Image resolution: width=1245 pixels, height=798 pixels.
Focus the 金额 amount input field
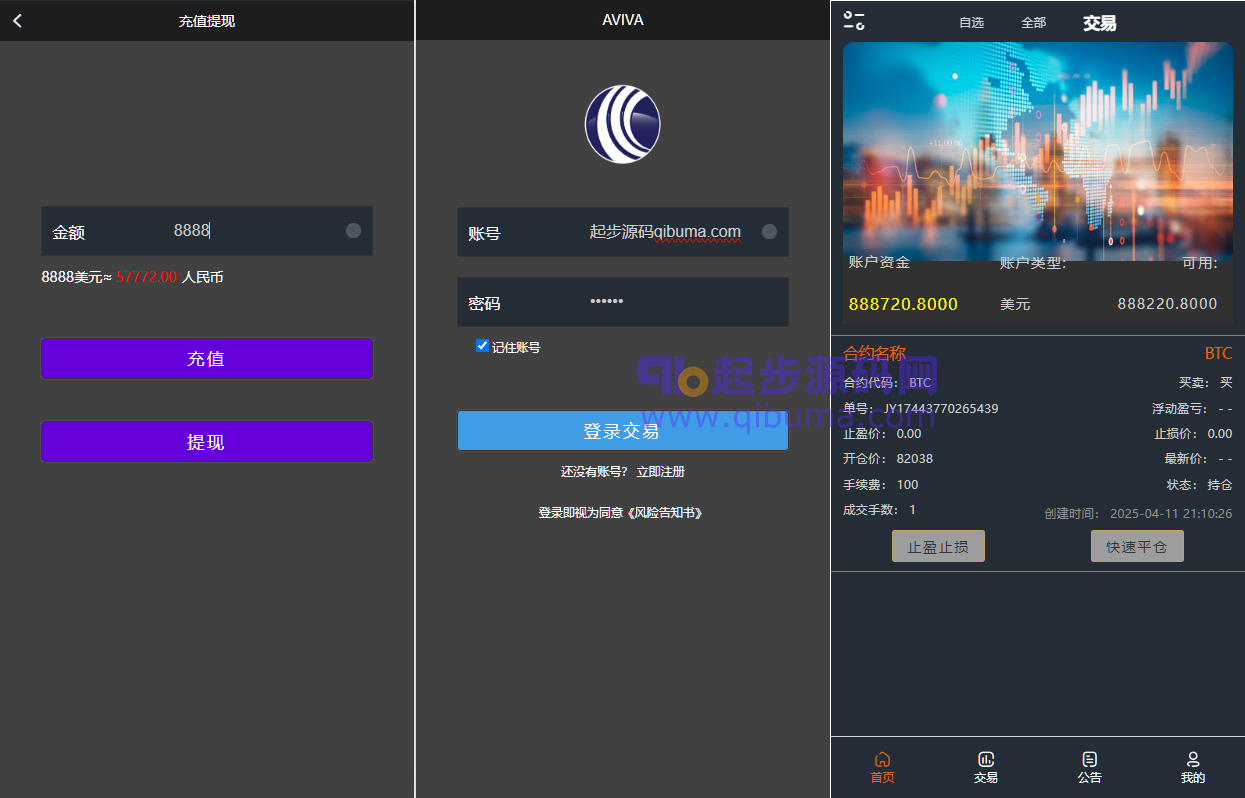pyautogui.click(x=206, y=231)
